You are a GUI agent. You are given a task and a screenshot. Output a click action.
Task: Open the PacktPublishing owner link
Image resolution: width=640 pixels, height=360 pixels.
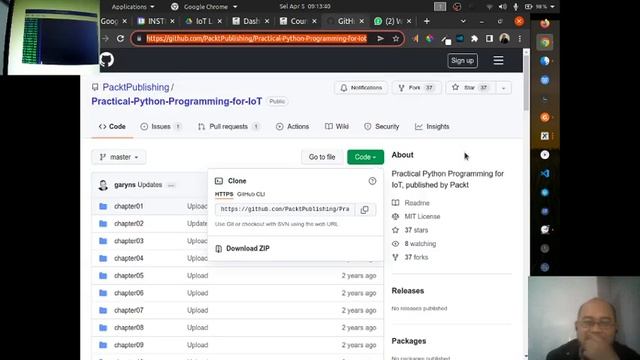tap(136, 87)
